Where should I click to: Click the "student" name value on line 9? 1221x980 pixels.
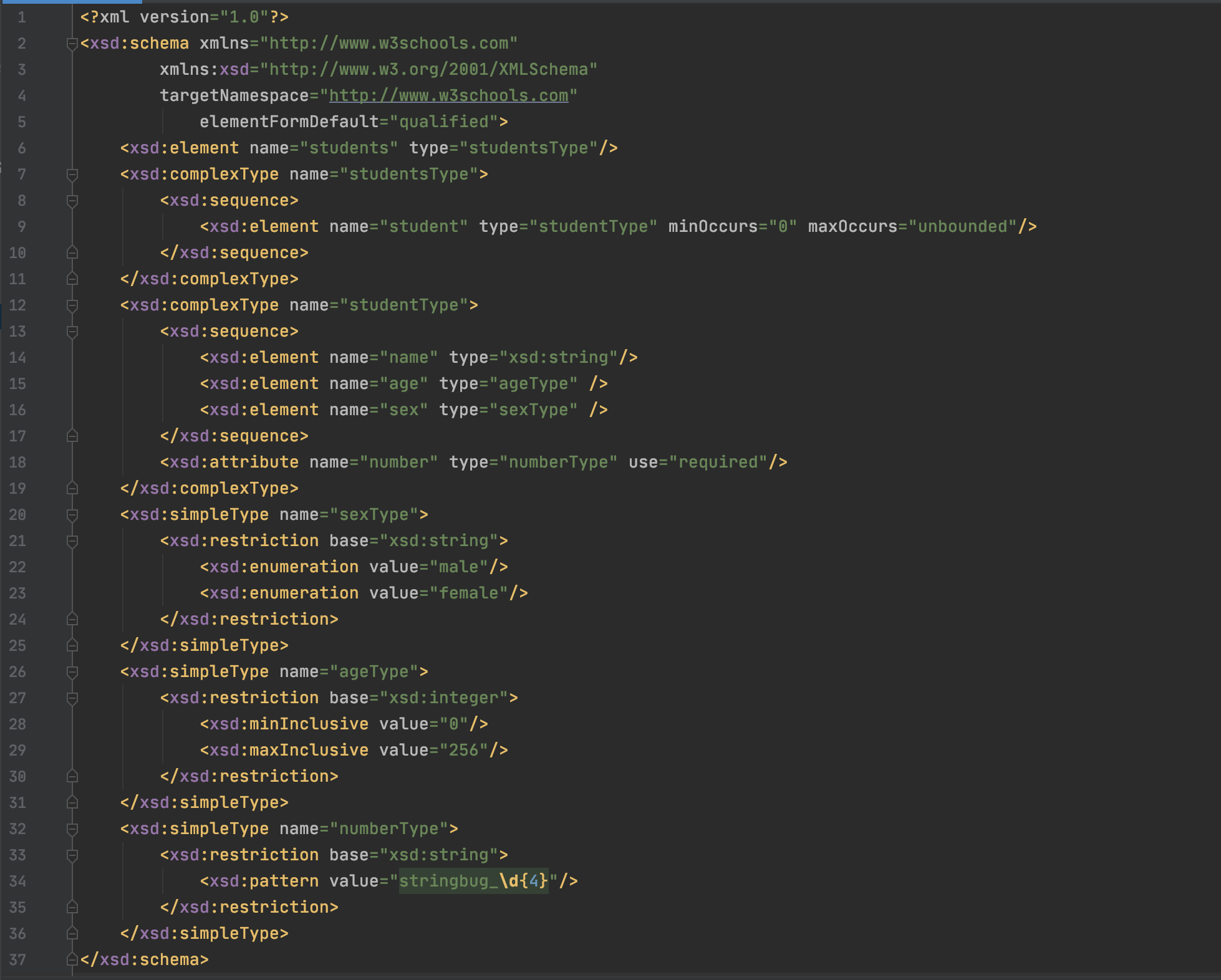click(424, 227)
